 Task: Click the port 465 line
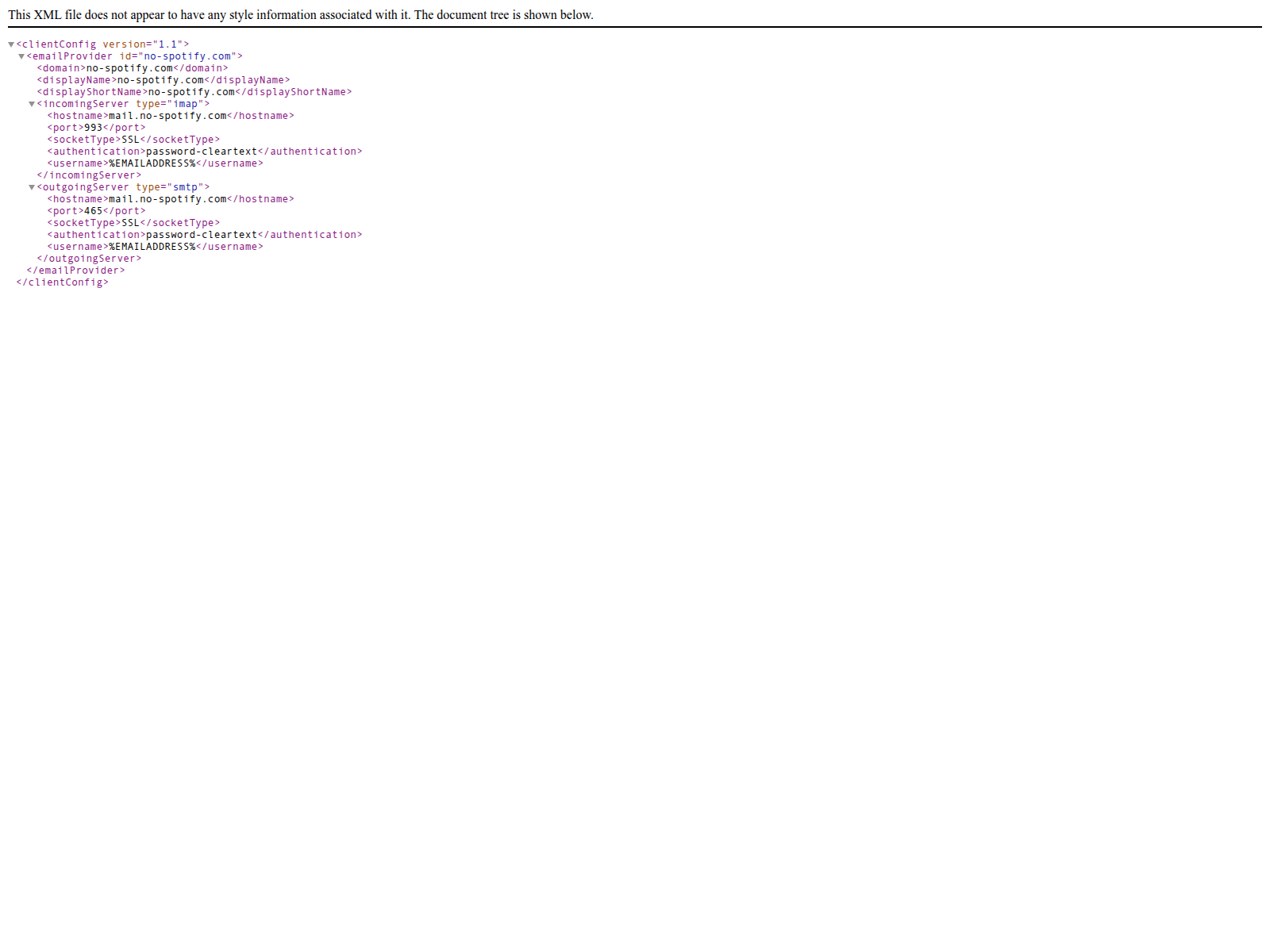click(96, 211)
